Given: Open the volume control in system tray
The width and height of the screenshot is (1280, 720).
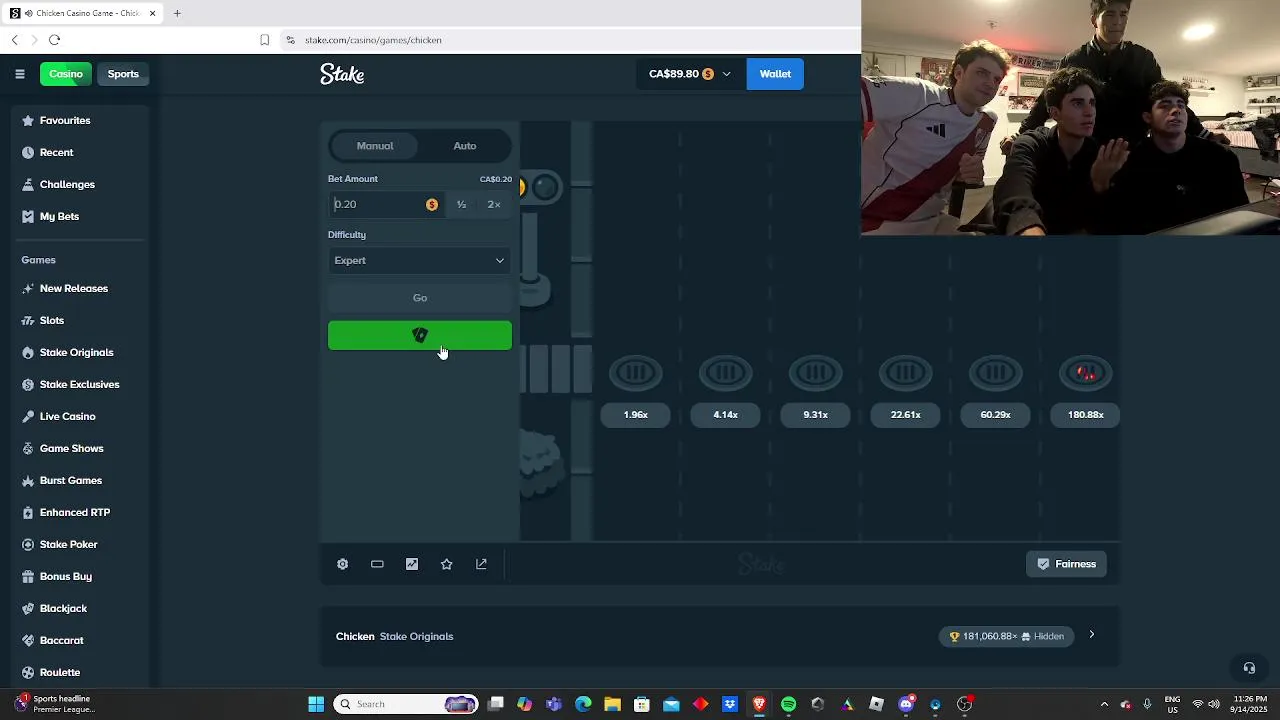Looking at the screenshot, I should 1214,704.
